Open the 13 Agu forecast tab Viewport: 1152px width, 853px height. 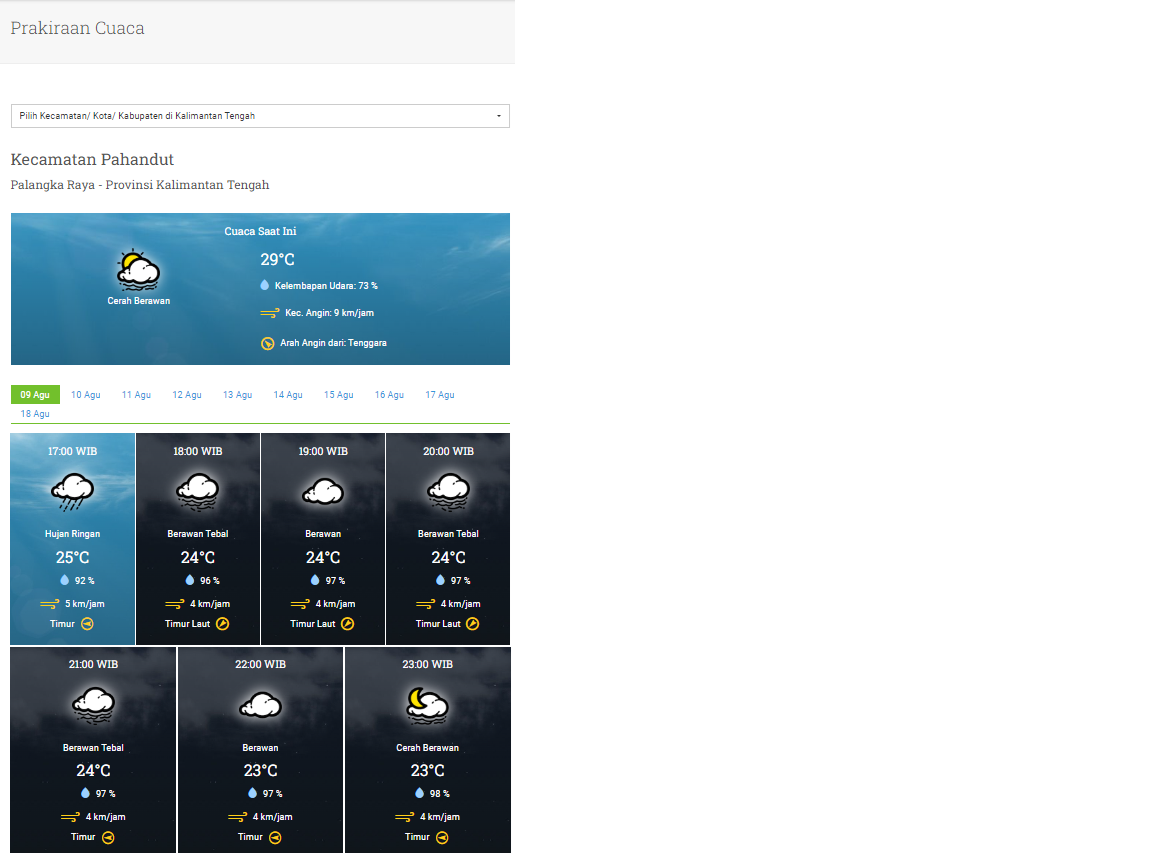click(x=237, y=395)
